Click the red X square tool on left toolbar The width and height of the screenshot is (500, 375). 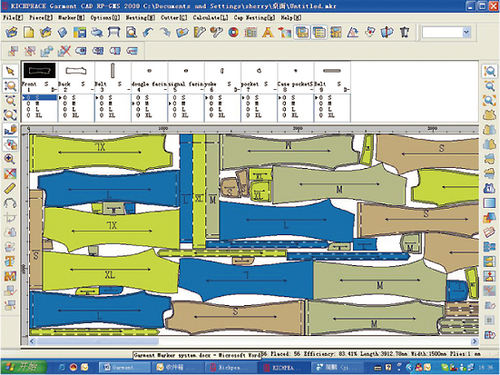10,173
